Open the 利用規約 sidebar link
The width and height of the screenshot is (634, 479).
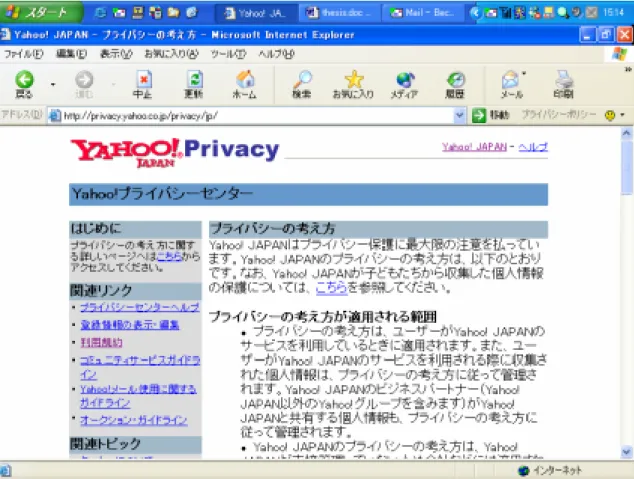click(x=101, y=343)
